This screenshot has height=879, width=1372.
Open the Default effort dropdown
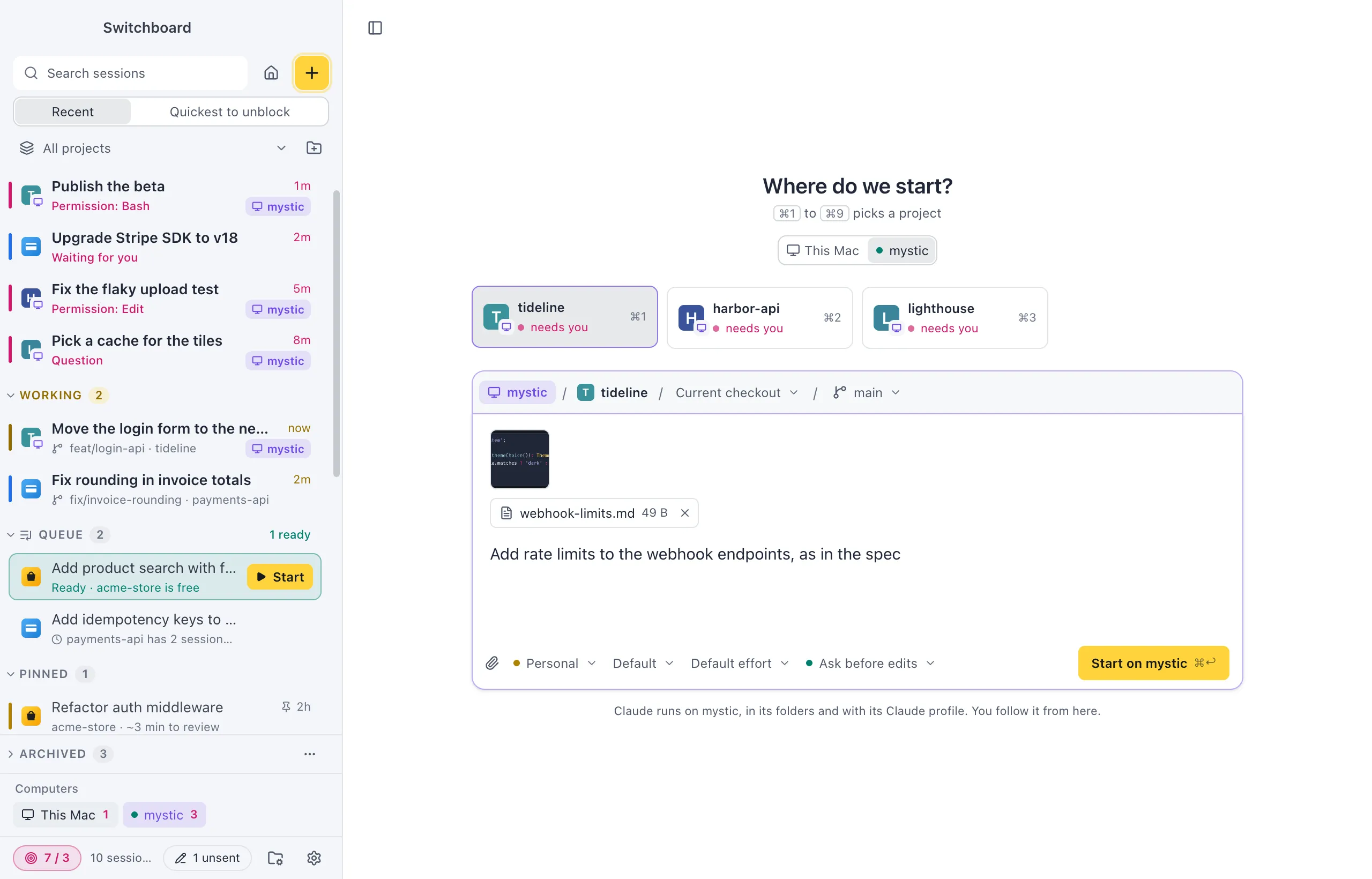coord(740,663)
